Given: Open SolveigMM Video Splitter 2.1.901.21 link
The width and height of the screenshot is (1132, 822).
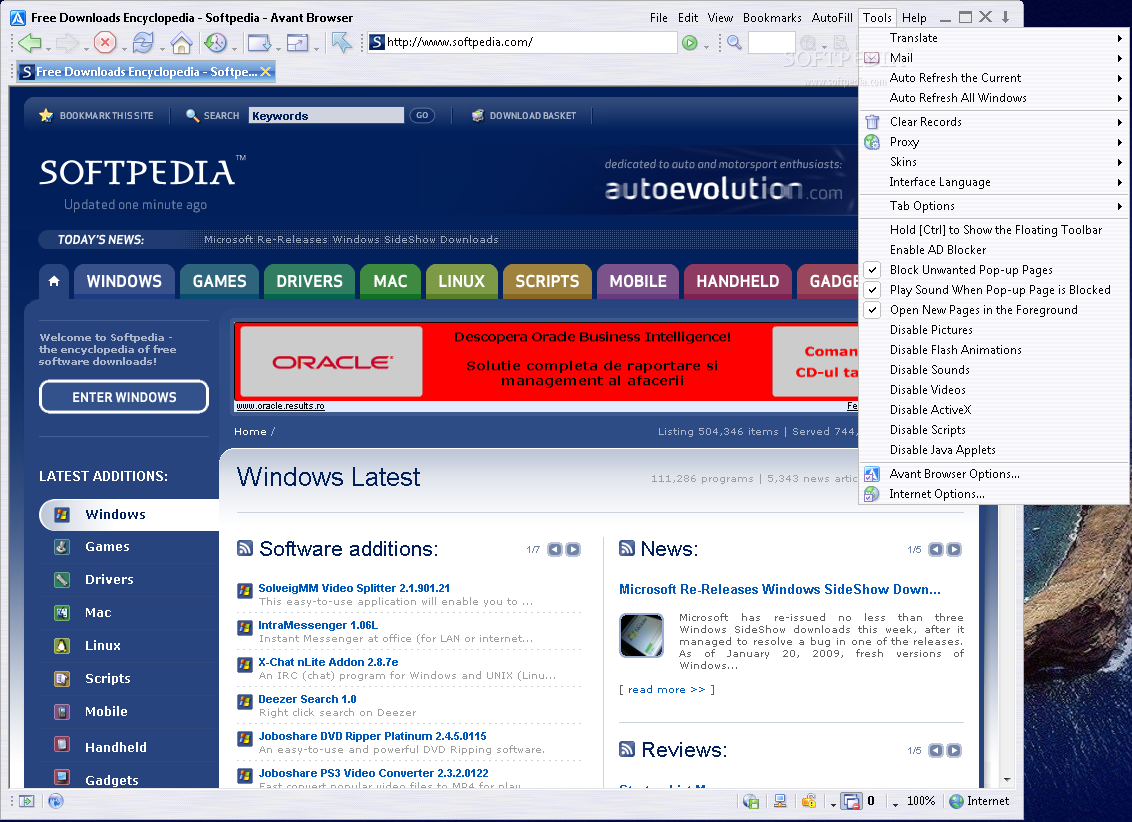Looking at the screenshot, I should pyautogui.click(x=354, y=588).
